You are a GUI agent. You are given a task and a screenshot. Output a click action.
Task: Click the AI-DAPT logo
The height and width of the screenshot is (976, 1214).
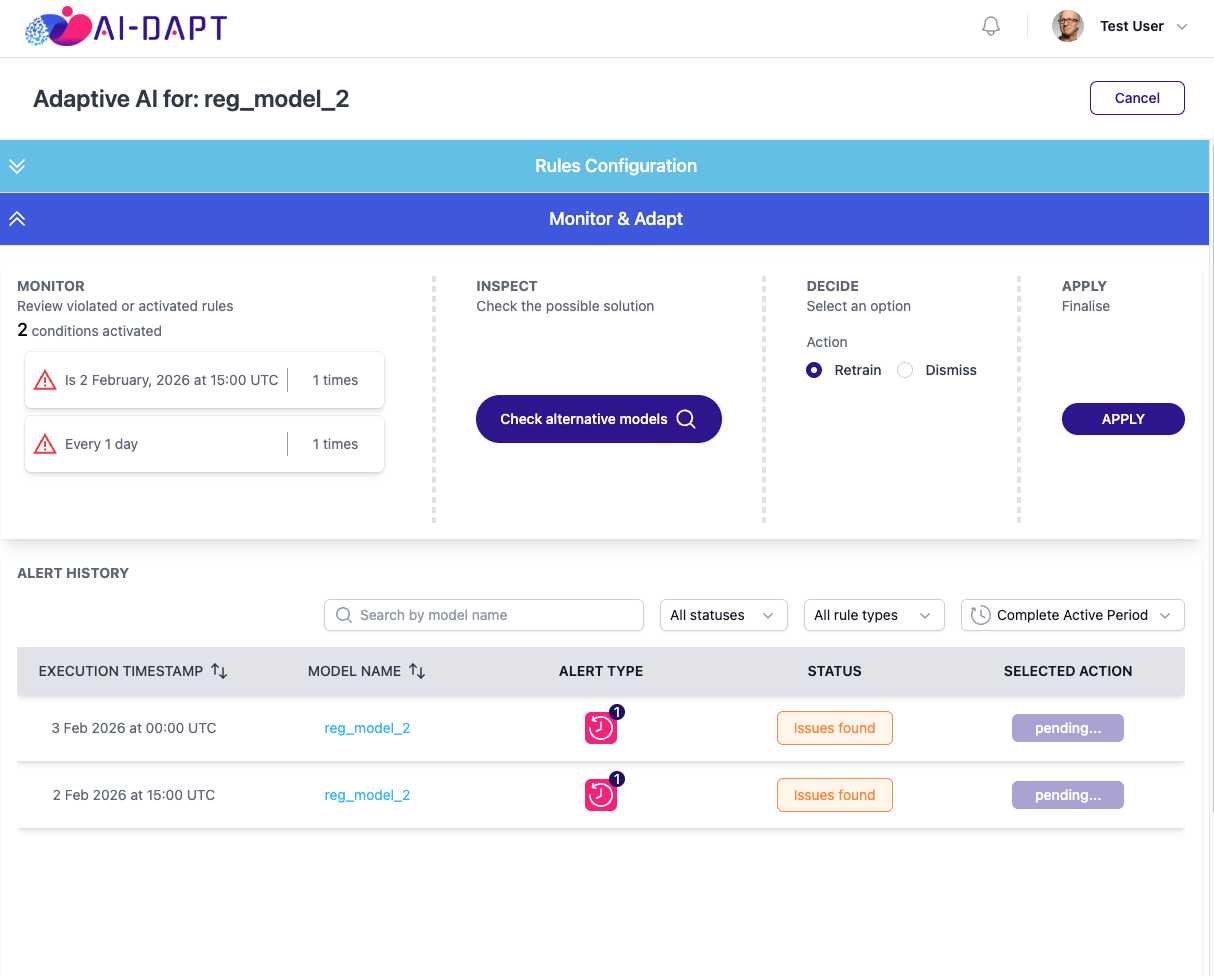tap(126, 27)
